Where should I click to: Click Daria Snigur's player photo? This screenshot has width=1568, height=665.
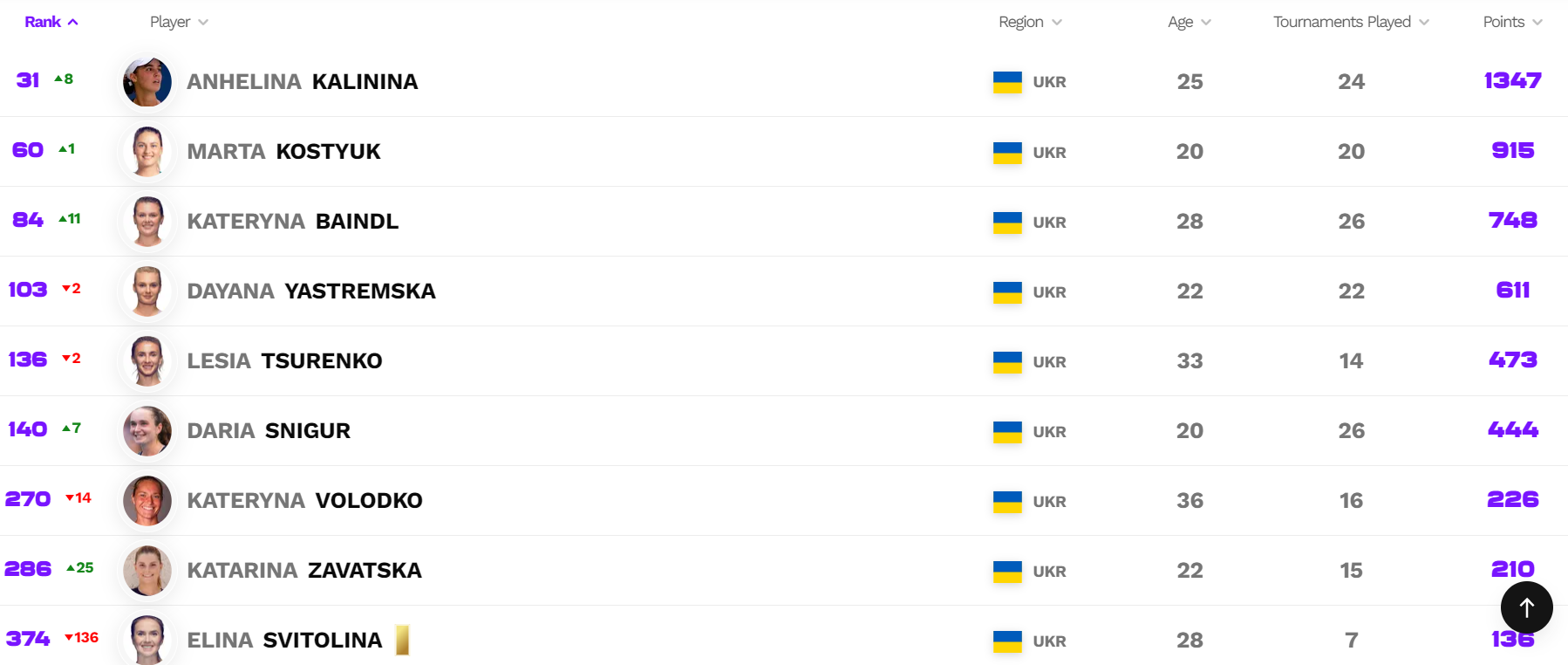tap(147, 431)
